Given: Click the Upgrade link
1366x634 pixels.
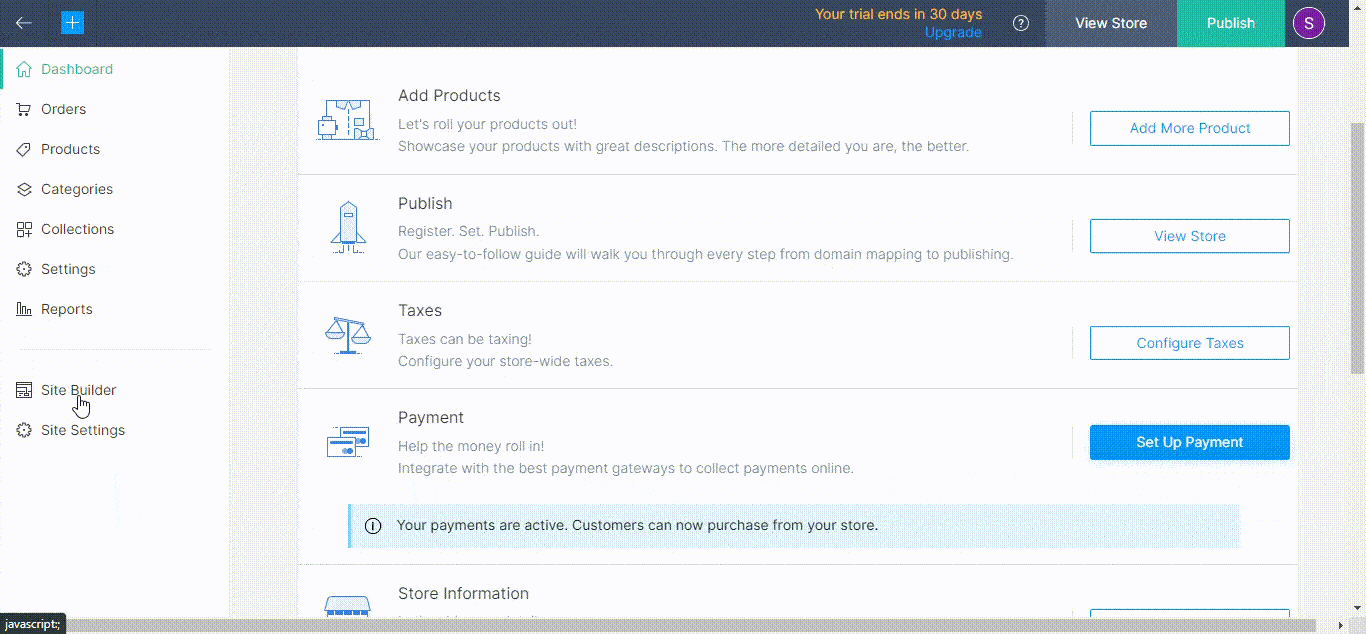Looking at the screenshot, I should tap(952, 32).
